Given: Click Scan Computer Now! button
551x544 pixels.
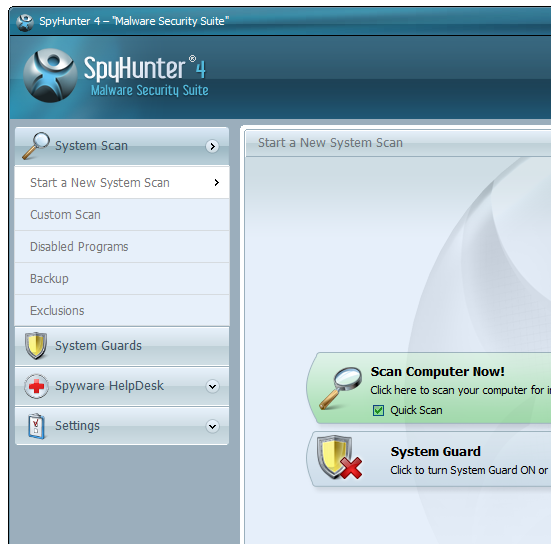Looking at the screenshot, I should pos(429,388).
